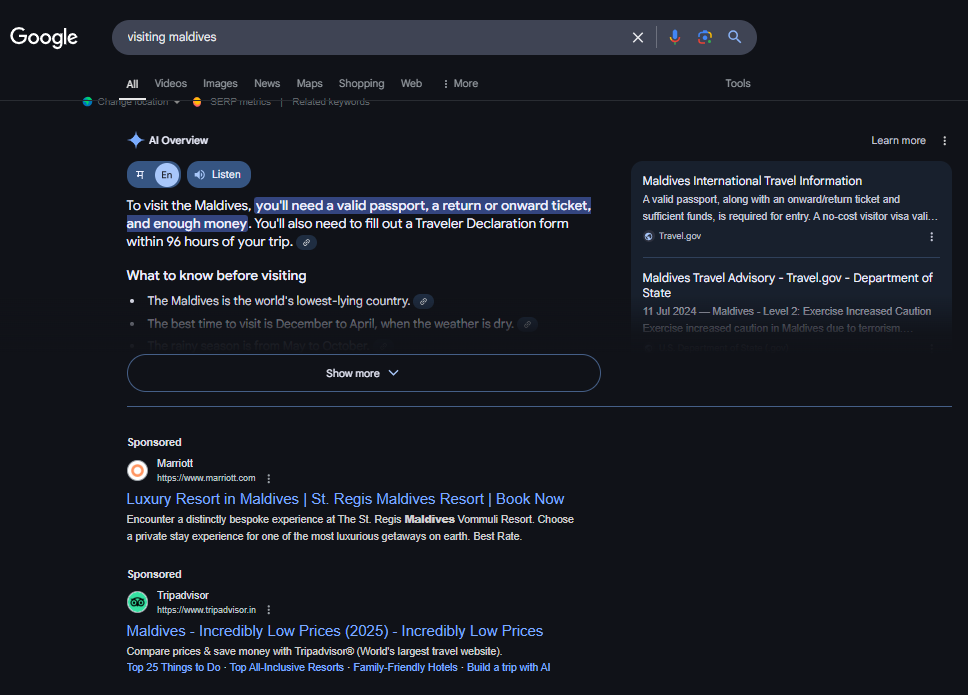Click the Marriott favicon

pos(137,470)
